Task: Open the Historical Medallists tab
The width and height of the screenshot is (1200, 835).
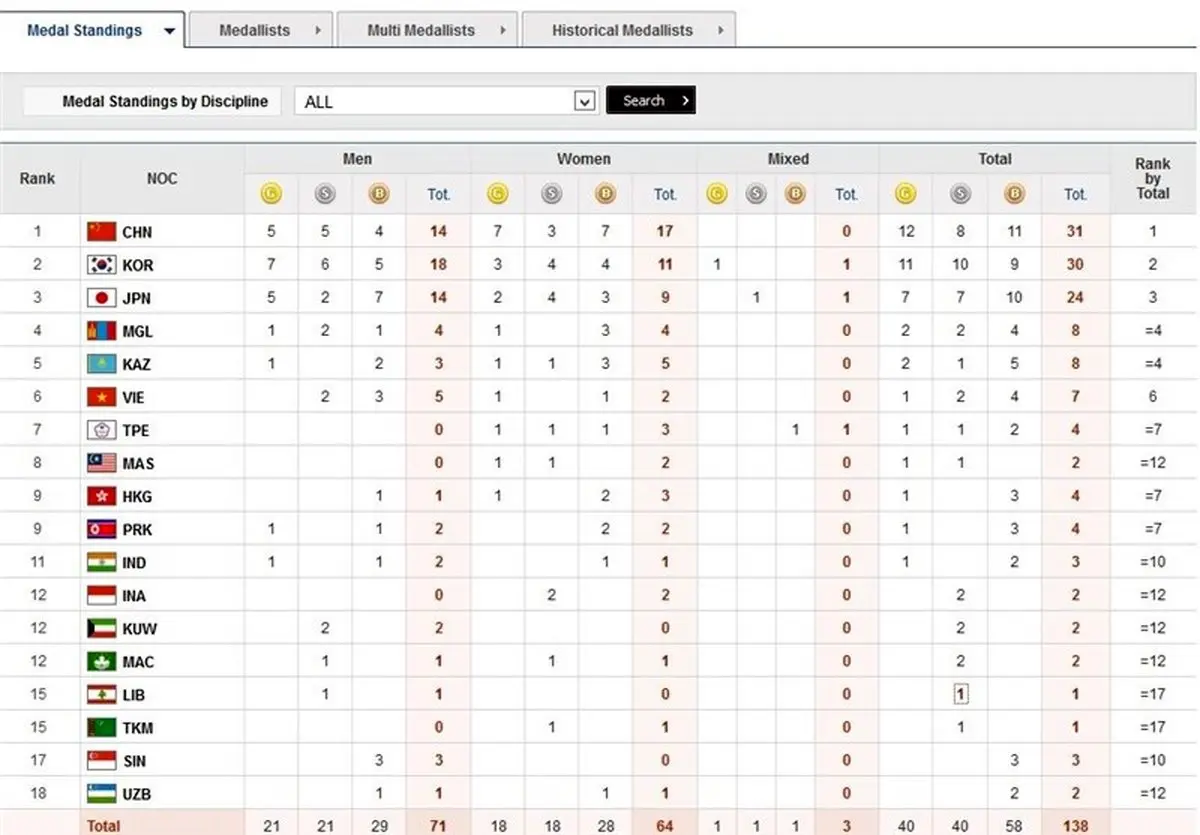Action: pyautogui.click(x=622, y=31)
